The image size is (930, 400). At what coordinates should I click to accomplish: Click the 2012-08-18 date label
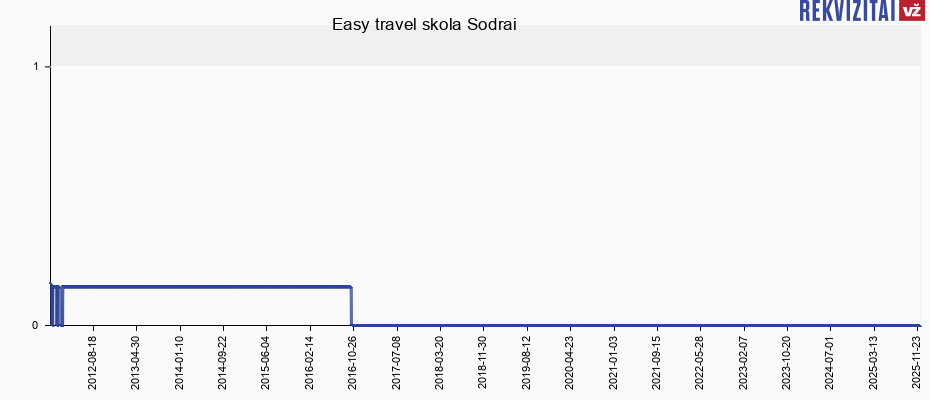click(93, 362)
